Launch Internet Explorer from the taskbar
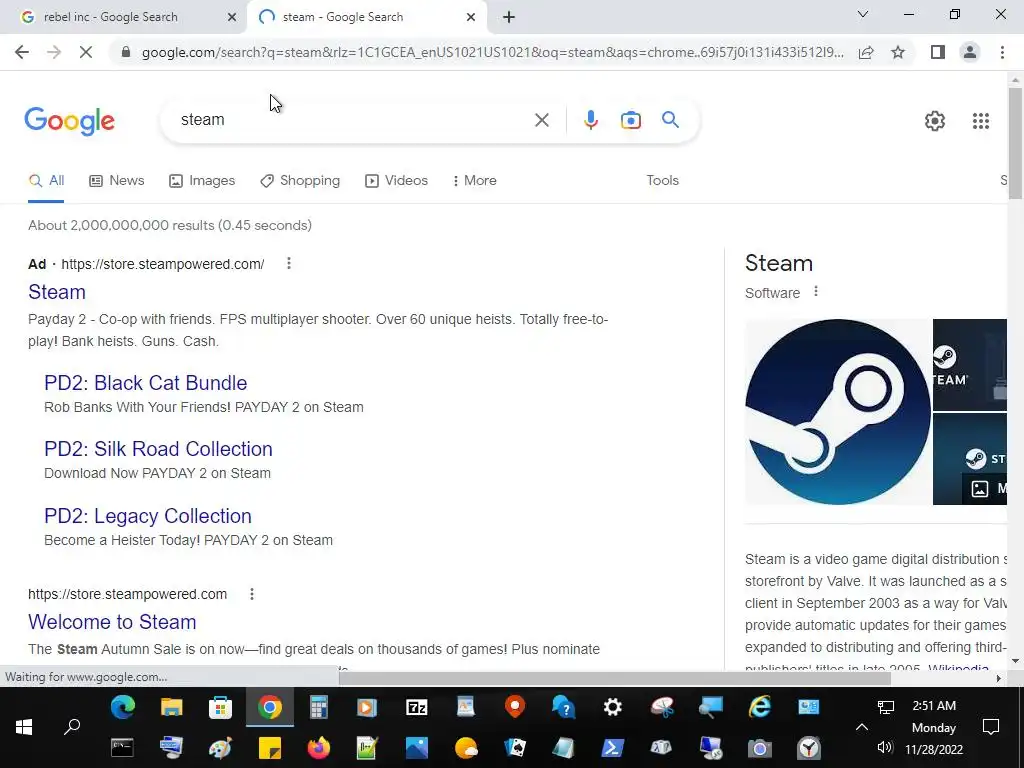The width and height of the screenshot is (1024, 768). click(x=760, y=707)
